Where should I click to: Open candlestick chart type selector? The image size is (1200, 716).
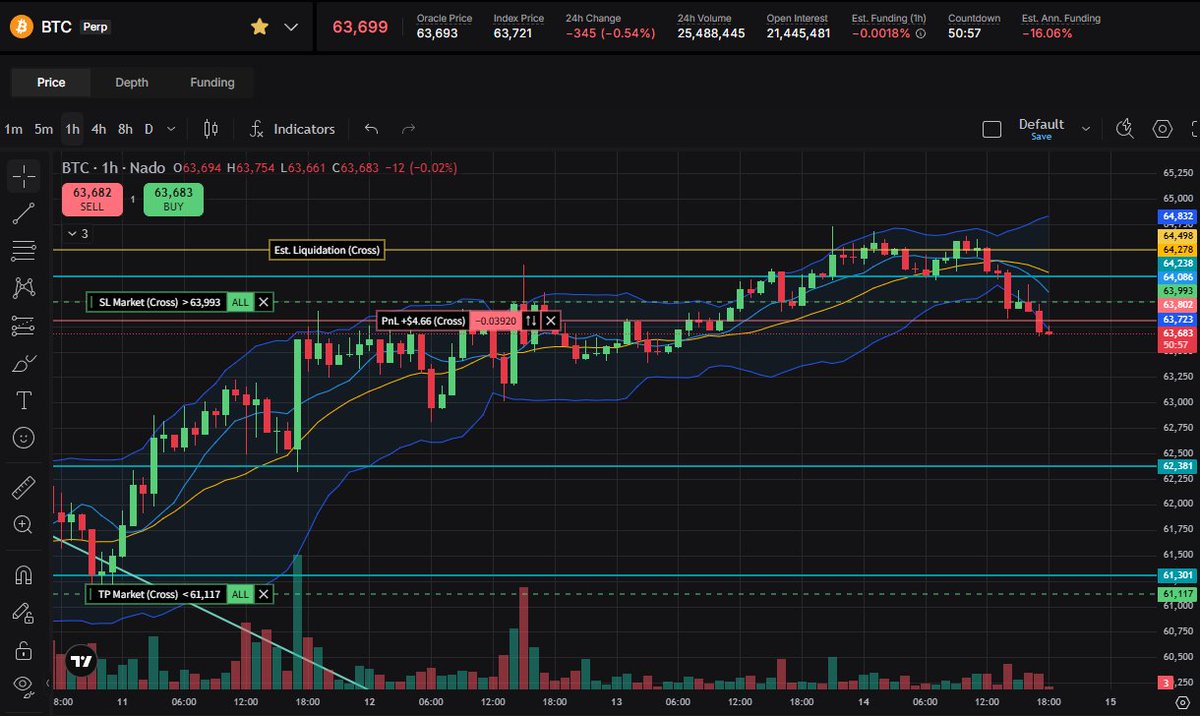coord(210,128)
